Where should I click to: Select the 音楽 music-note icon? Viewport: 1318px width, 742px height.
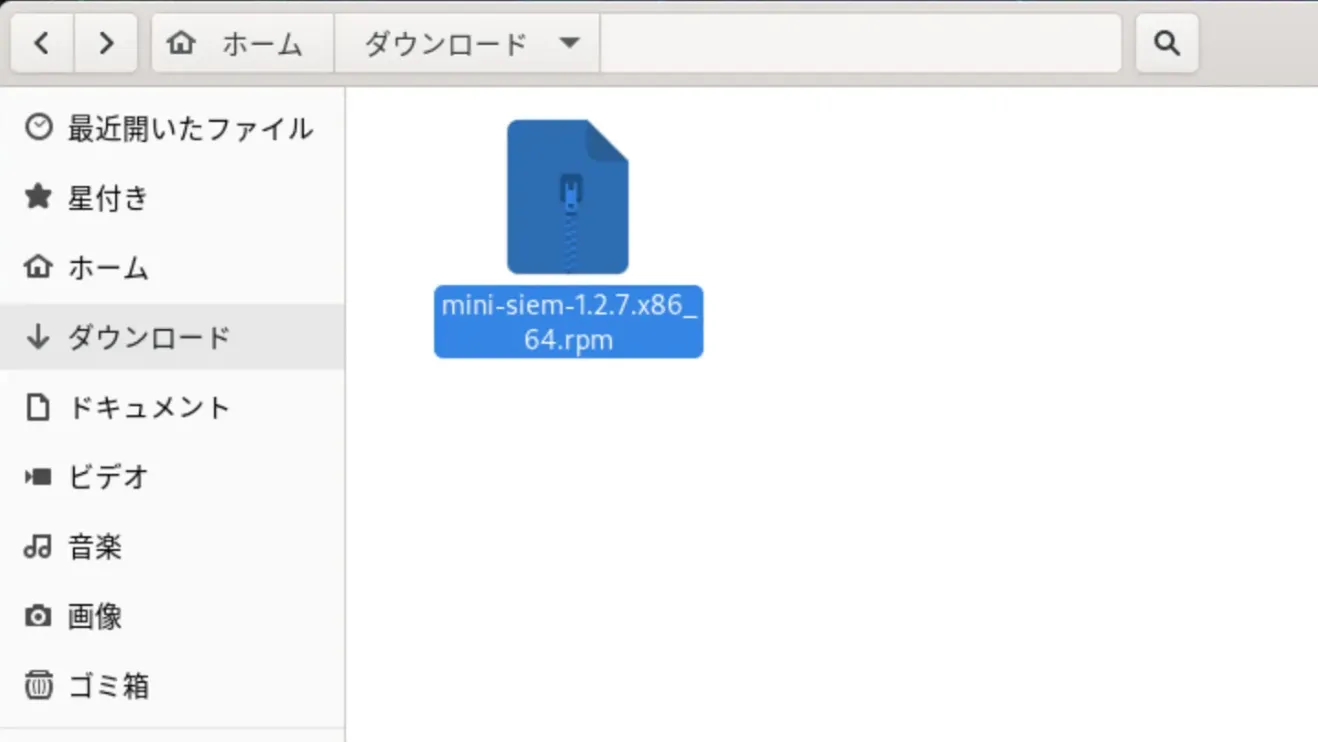click(38, 547)
